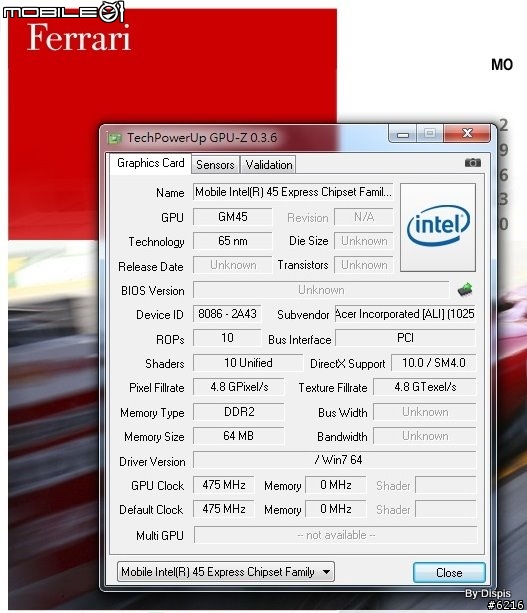
Task: Click the Memory Type field DDR2
Action: point(239,412)
